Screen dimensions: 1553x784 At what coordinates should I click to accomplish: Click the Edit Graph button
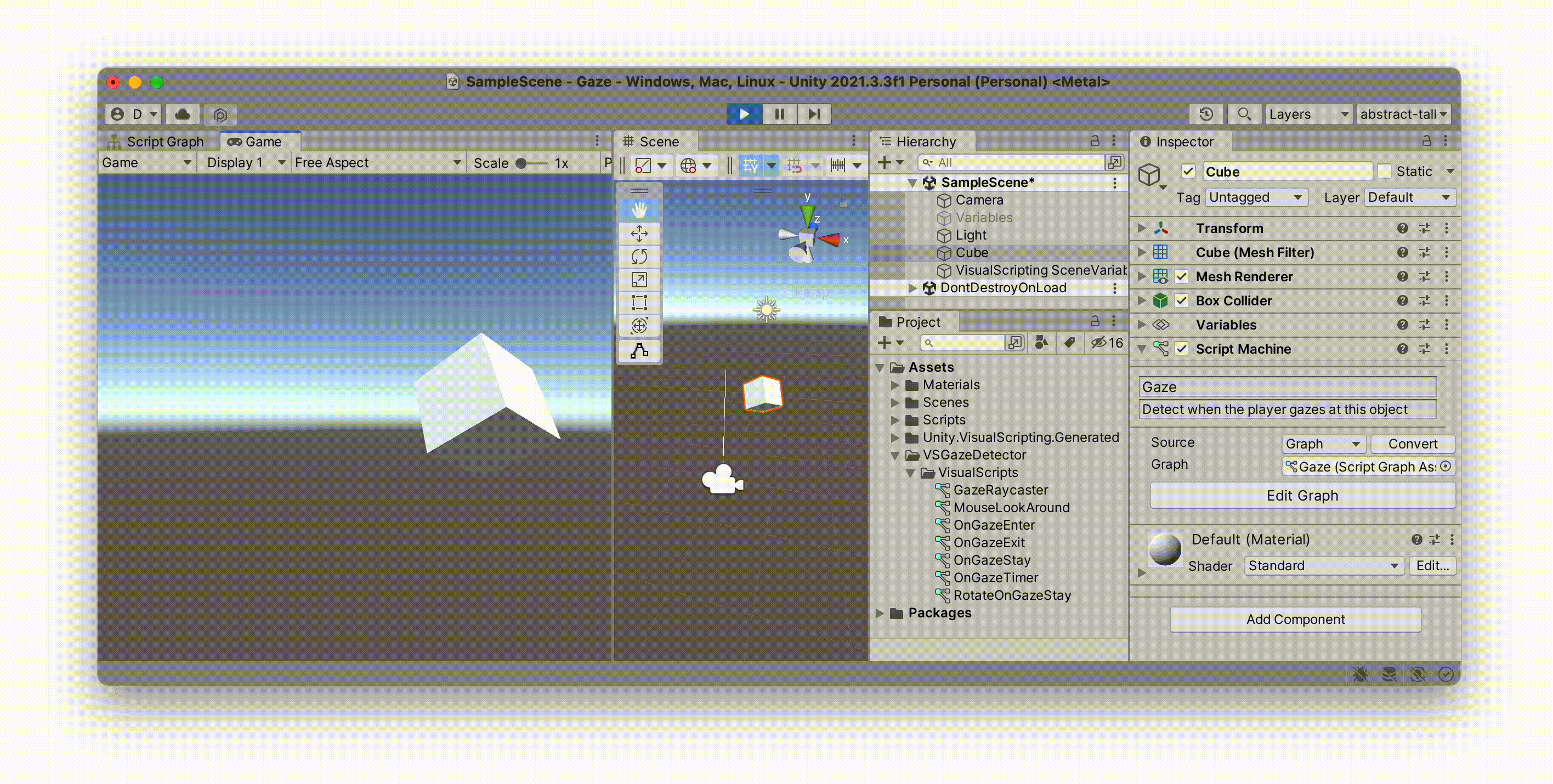tap(1302, 496)
